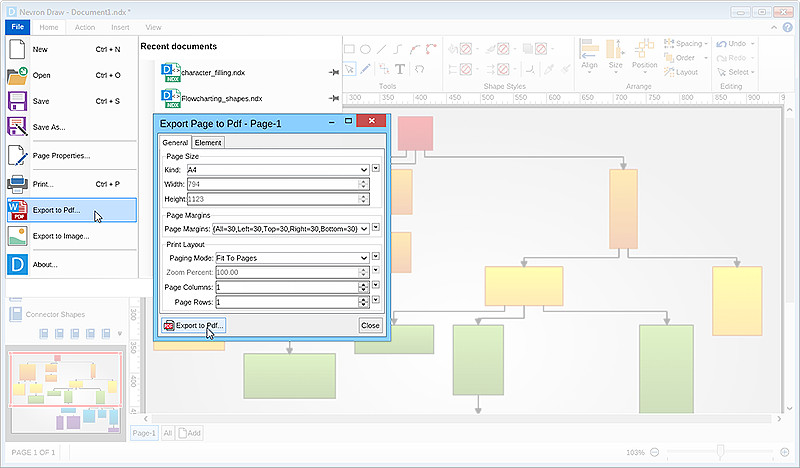Screen dimensions: 800x468
Task: Select the General tab in export dialog
Action: click(175, 142)
